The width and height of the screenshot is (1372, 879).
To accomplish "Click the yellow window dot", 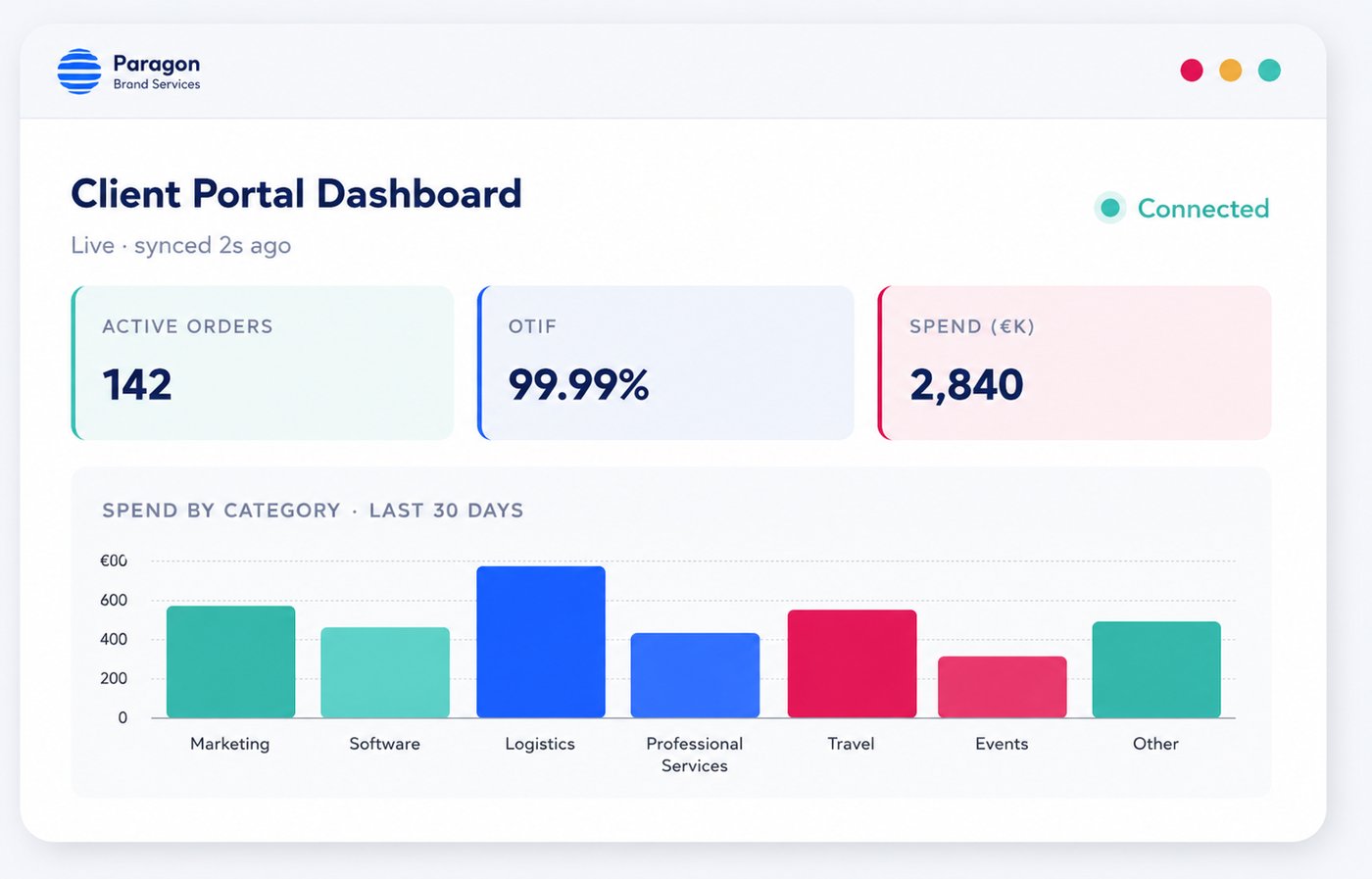I will [x=1231, y=71].
